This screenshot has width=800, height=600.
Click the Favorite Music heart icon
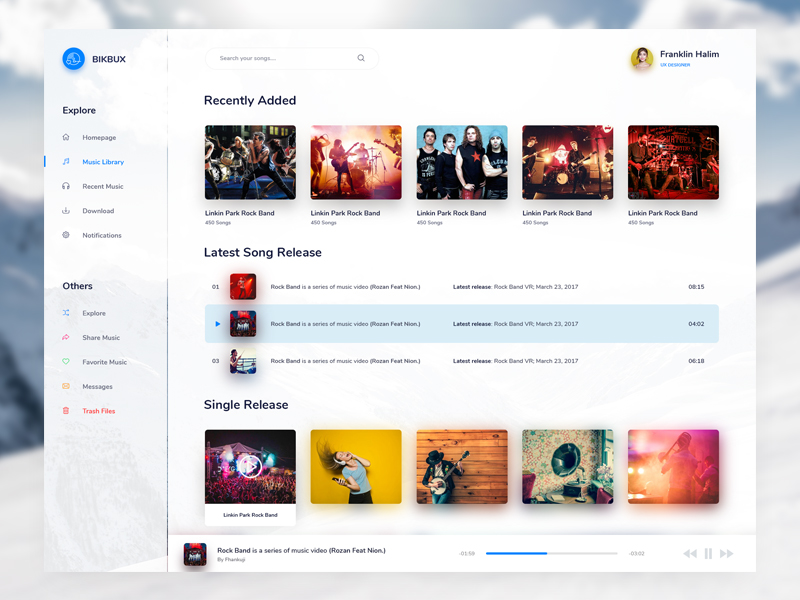coord(66,362)
